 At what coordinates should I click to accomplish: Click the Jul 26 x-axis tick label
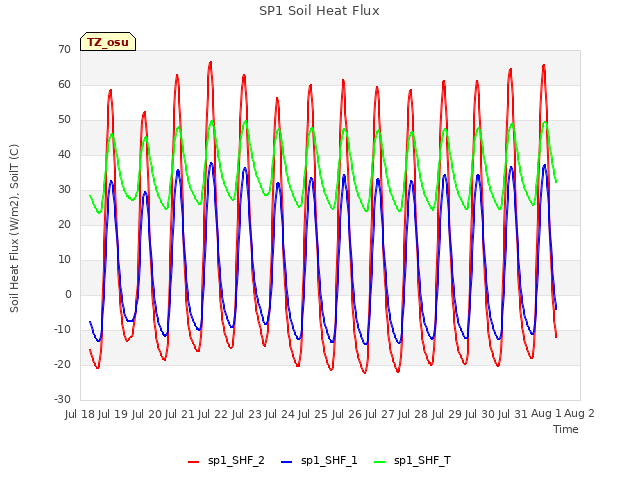point(347,414)
